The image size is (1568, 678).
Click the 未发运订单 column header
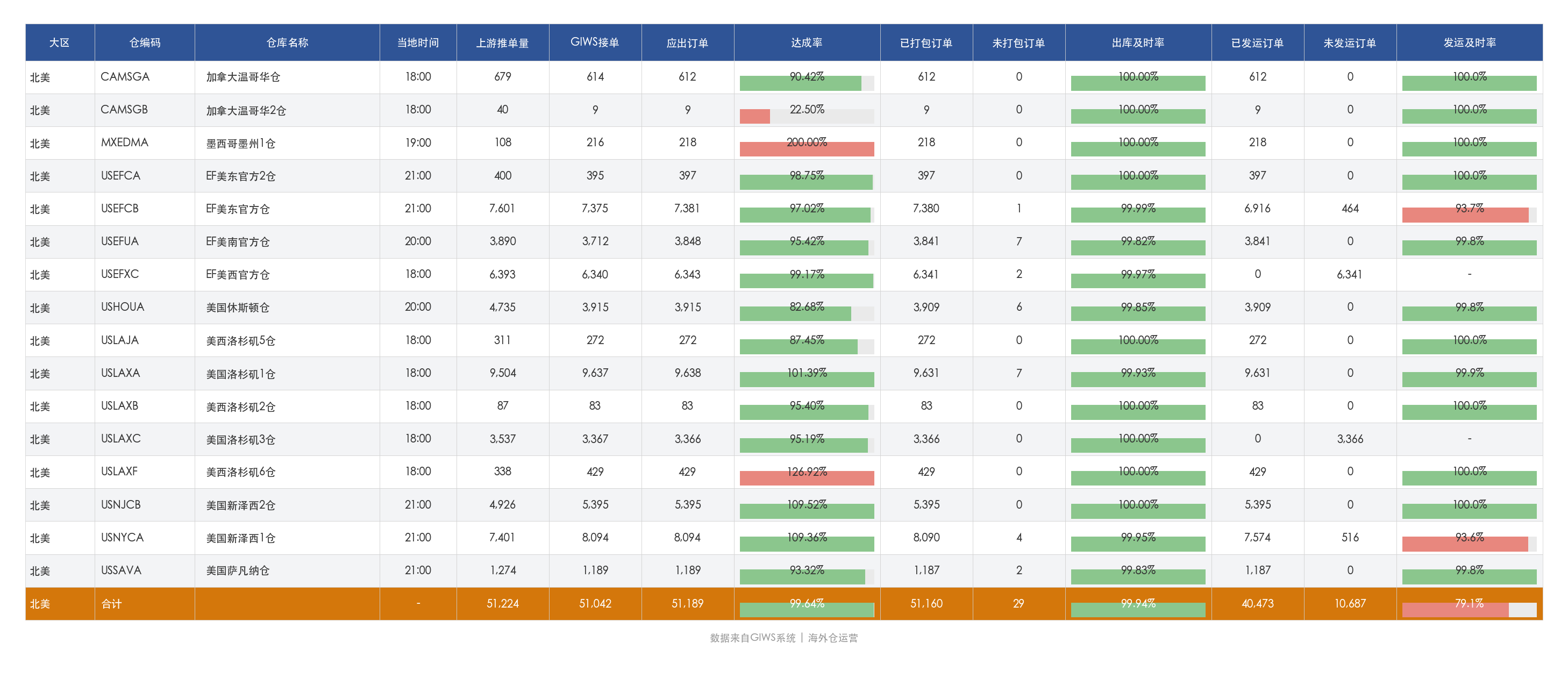click(x=1350, y=42)
